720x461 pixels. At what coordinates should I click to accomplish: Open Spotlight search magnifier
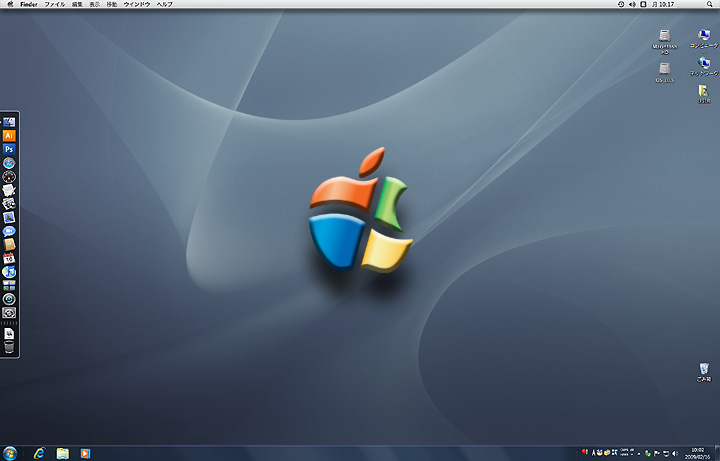tap(710, 4)
